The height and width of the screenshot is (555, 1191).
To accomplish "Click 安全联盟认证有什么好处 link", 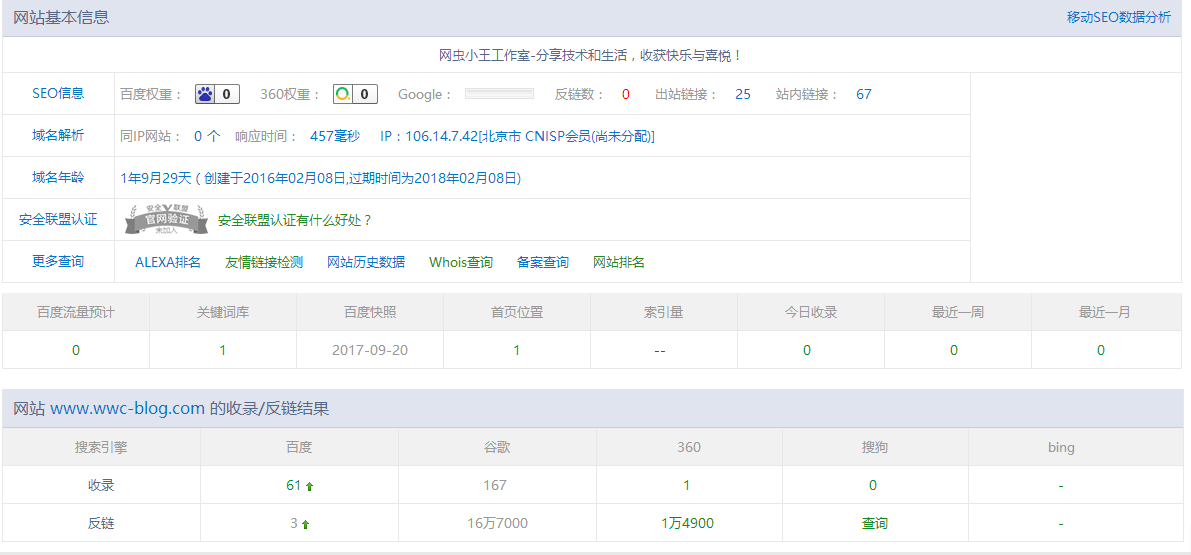I will pyautogui.click(x=295, y=220).
